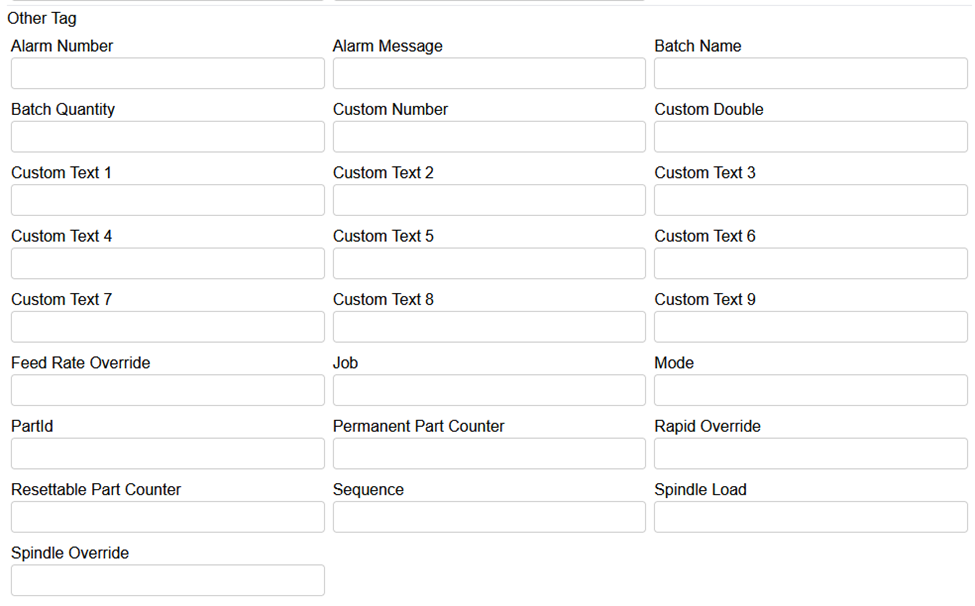The width and height of the screenshot is (975, 606).
Task: Click the Job text box
Action: point(489,390)
